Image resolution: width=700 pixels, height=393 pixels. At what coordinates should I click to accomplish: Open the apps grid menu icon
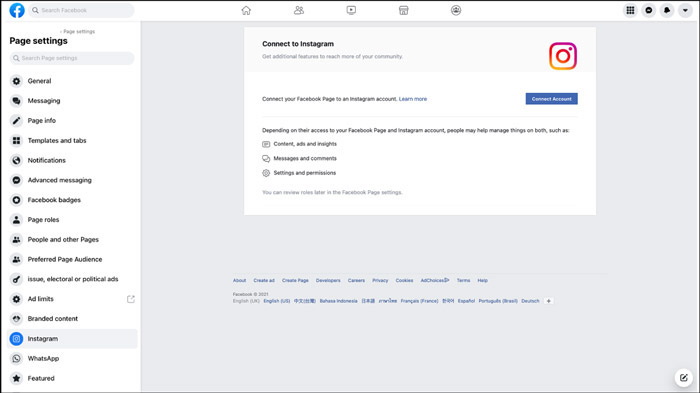coord(630,10)
